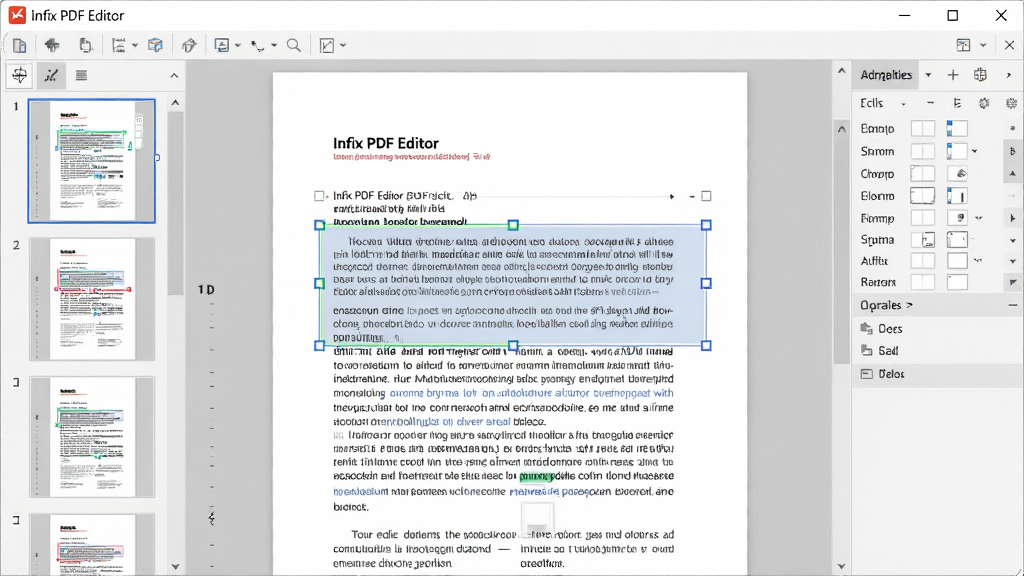Click the pin icon in the toolbar

(x=52, y=45)
